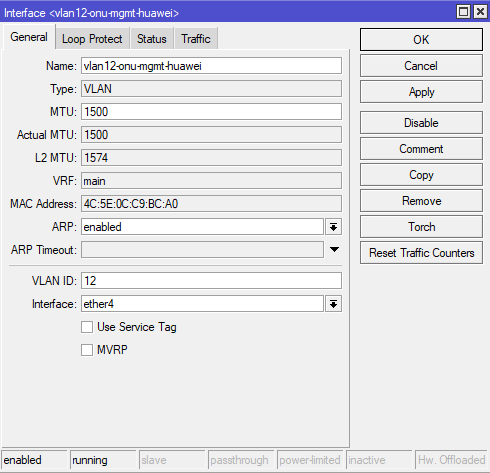Screen dimensions: 490x473
Task: Click the running status bar entry
Action: click(x=103, y=460)
